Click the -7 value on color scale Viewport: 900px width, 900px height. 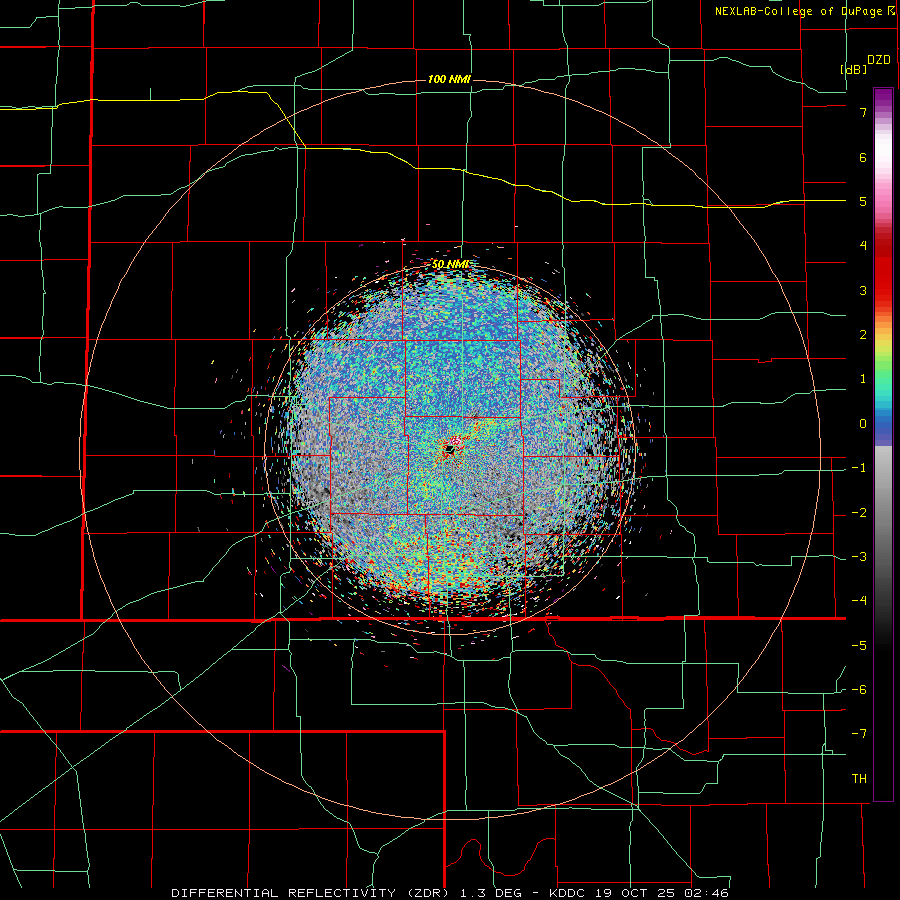point(859,734)
